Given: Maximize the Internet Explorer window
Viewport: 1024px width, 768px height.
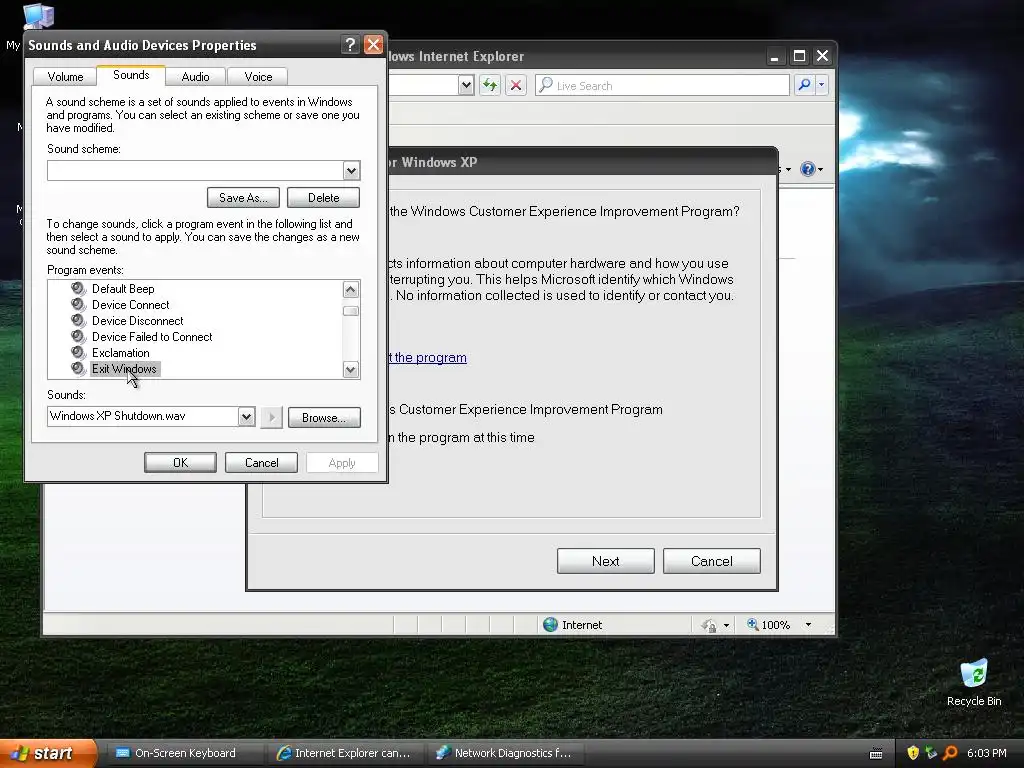Looking at the screenshot, I should click(x=799, y=56).
